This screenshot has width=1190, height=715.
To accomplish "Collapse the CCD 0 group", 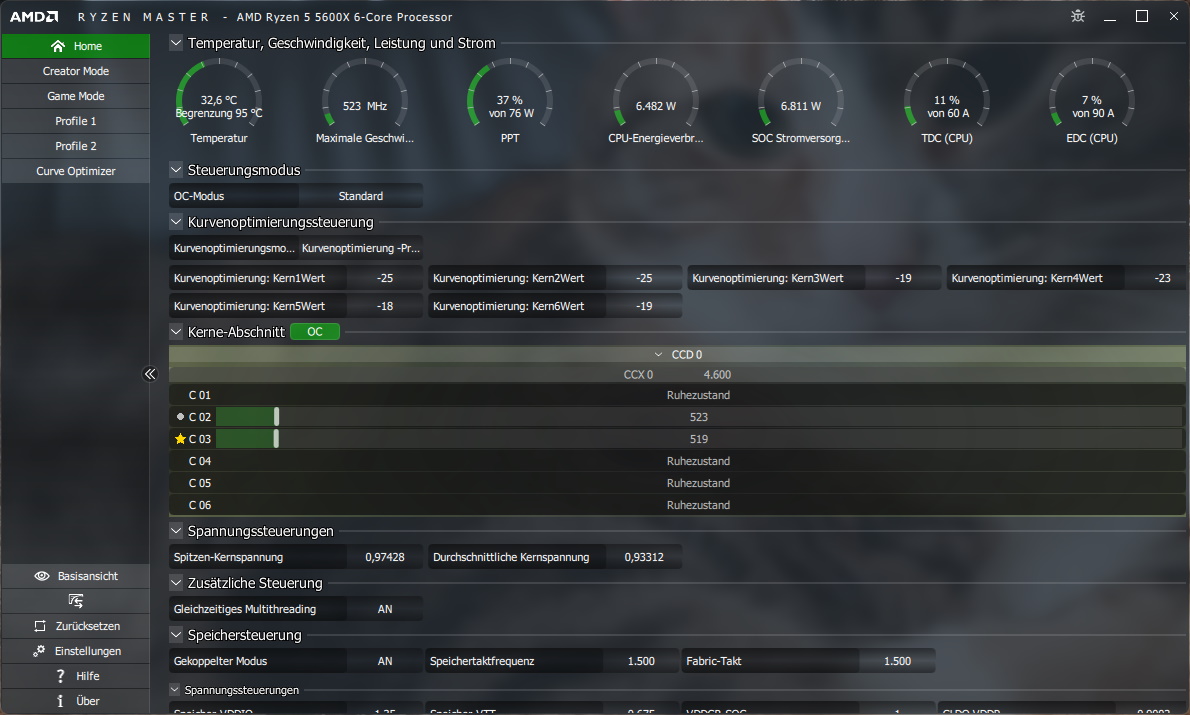I will click(659, 354).
